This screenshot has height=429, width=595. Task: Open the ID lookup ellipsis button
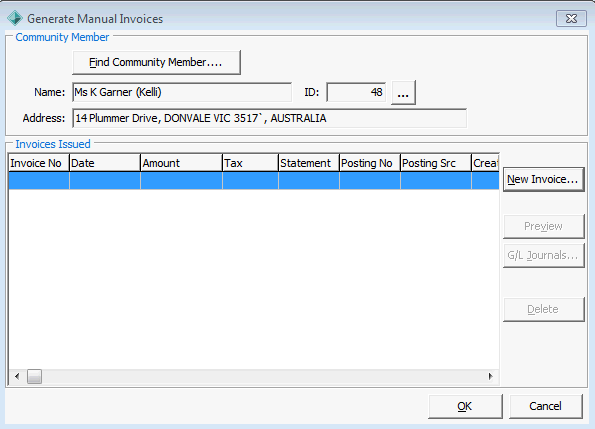click(403, 92)
